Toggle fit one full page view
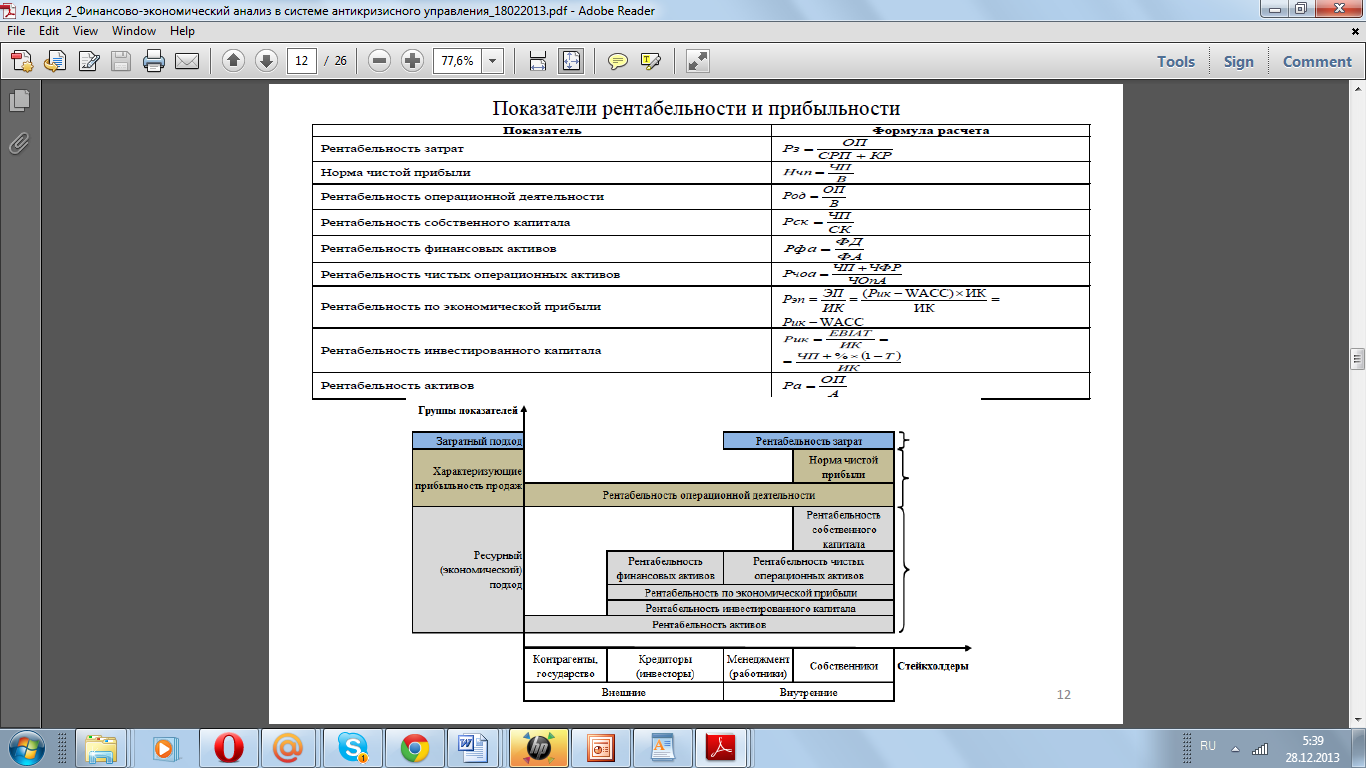Image resolution: width=1366 pixels, height=768 pixels. (x=571, y=61)
